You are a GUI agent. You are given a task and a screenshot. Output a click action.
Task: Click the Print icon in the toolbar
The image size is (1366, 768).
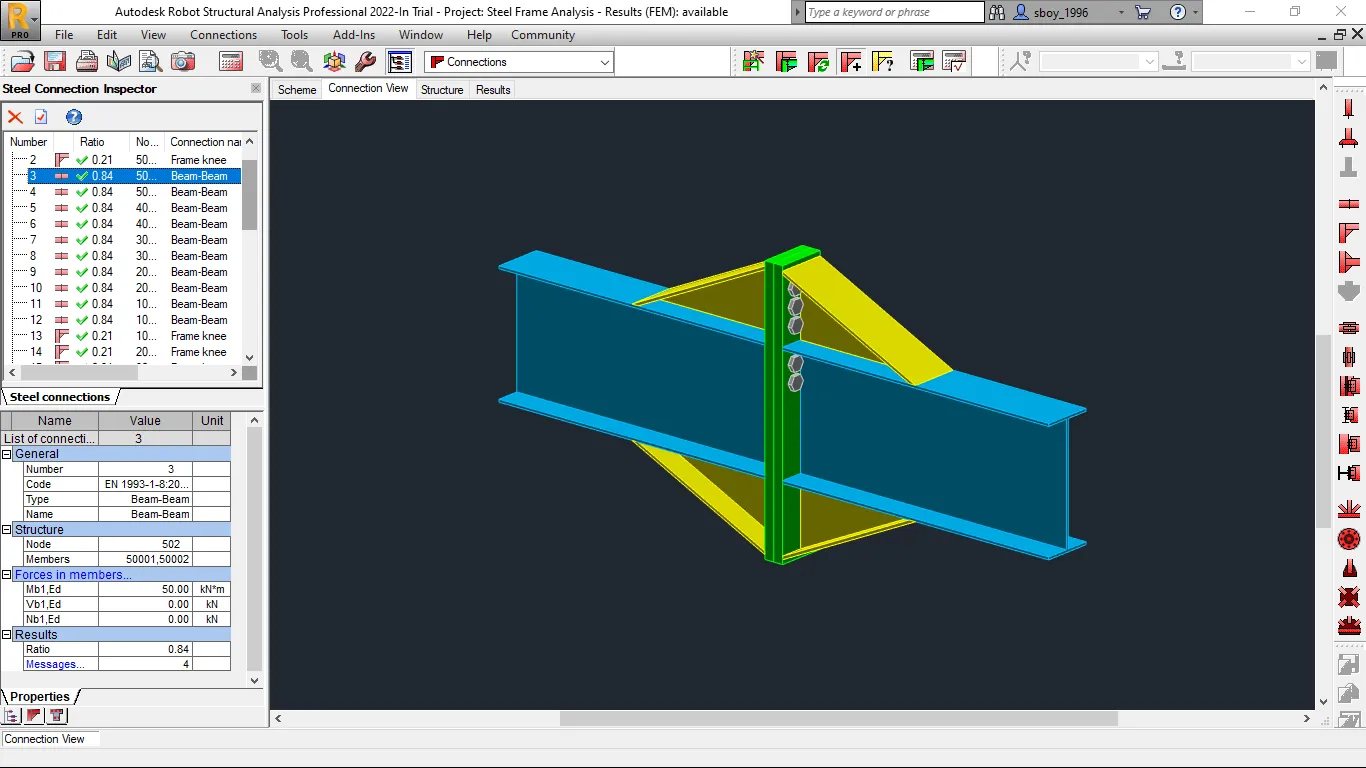[87, 62]
